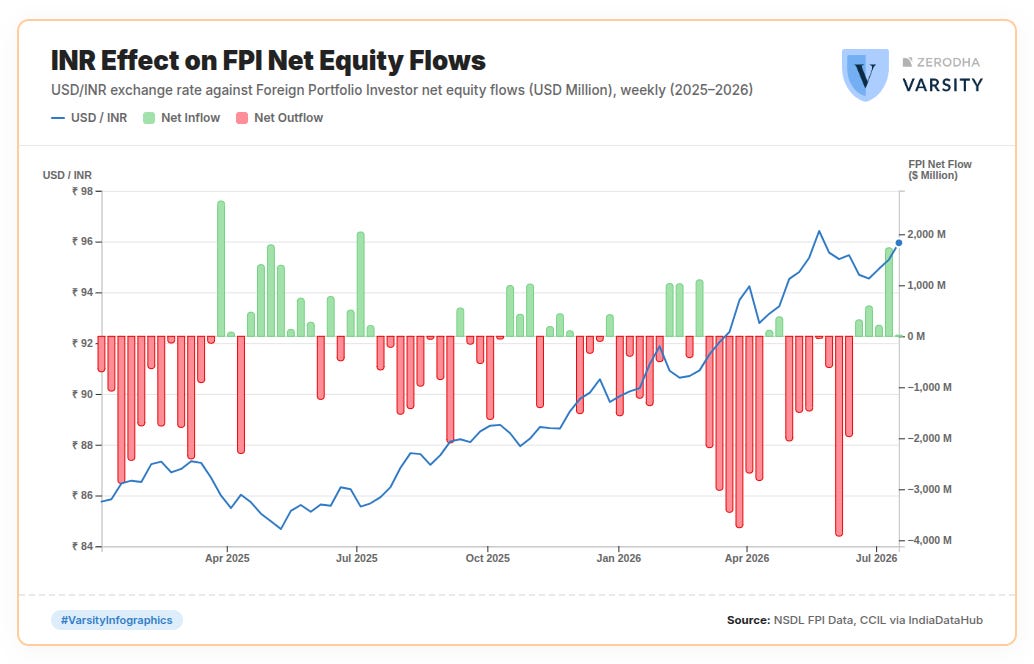The image size is (1034, 664).
Task: Open the #VarsityInfographics hashtag tag
Action: coord(117,620)
